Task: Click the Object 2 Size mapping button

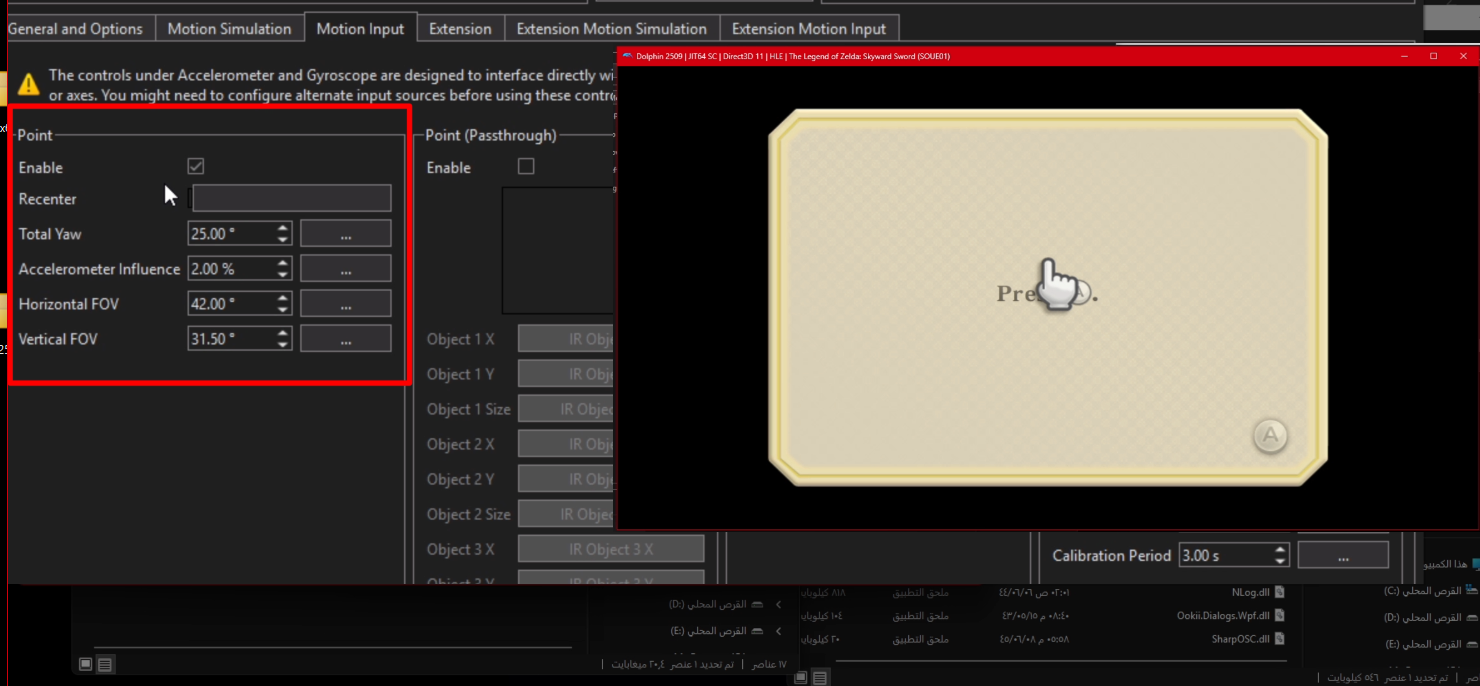Action: pos(567,514)
